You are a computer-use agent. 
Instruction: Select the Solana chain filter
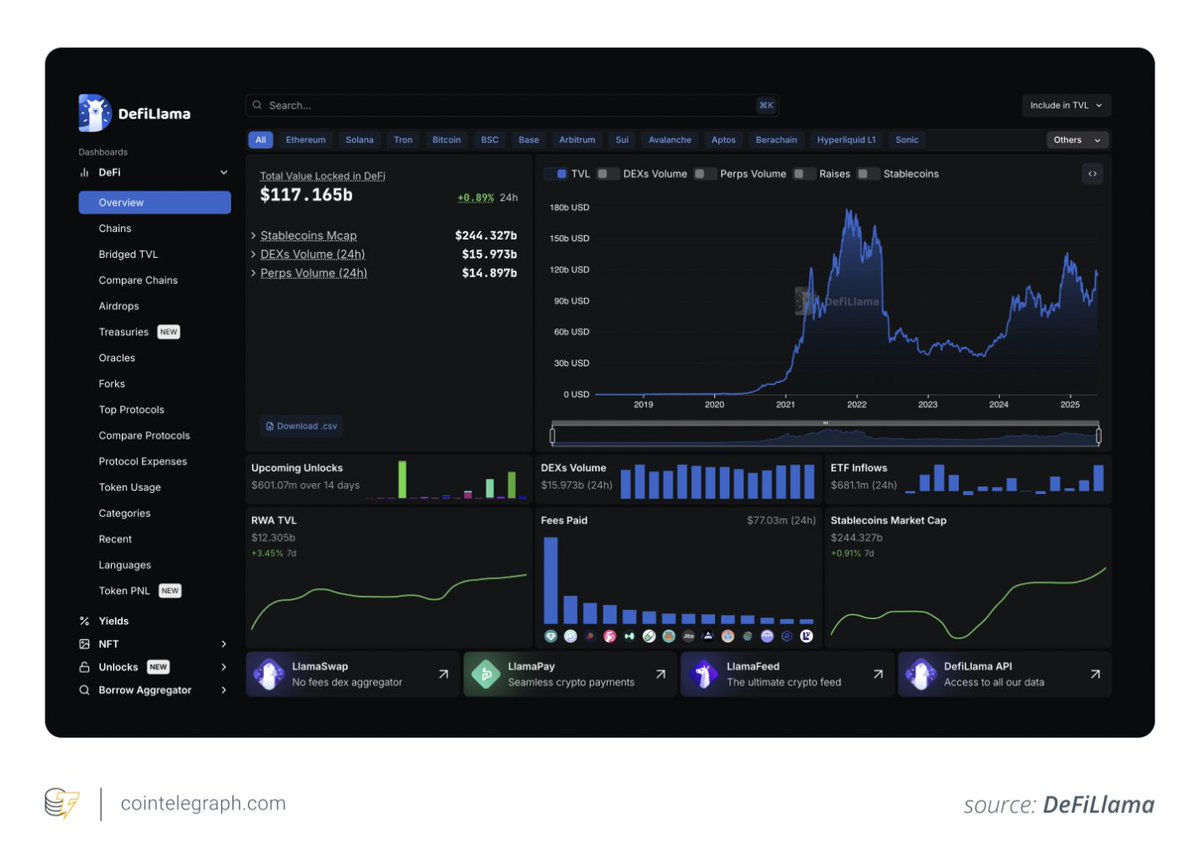[359, 140]
